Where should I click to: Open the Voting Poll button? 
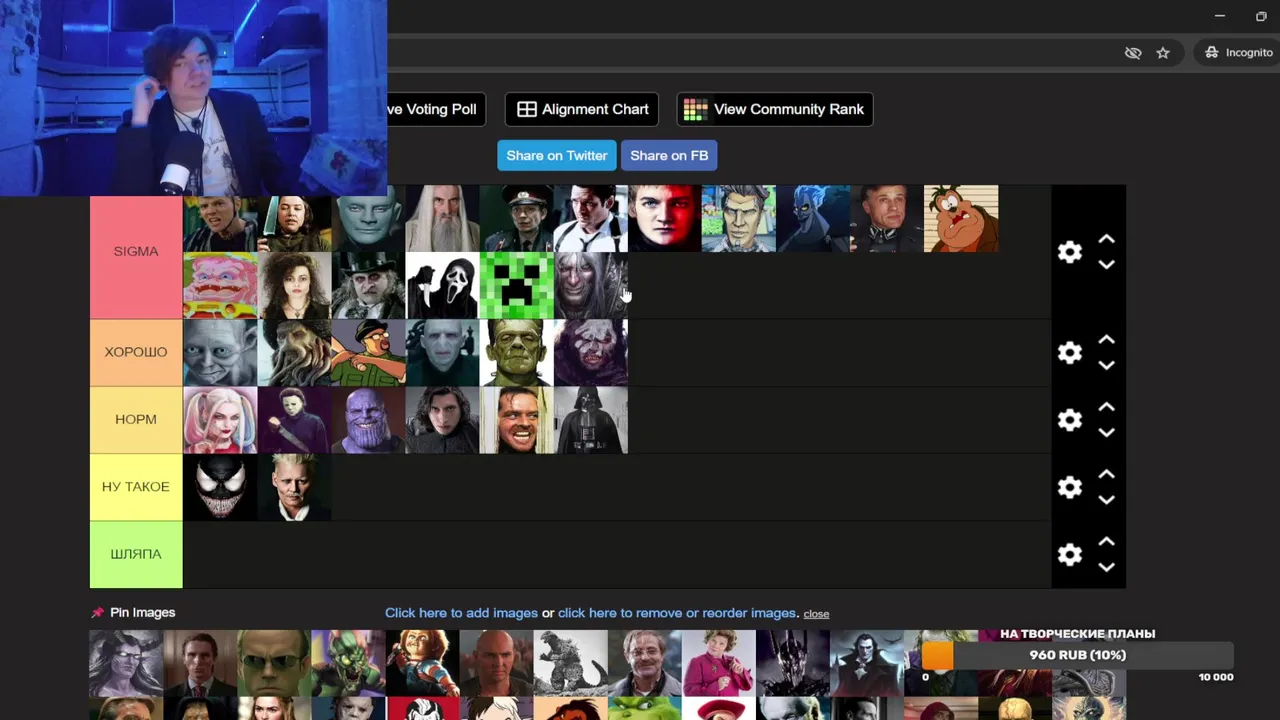point(436,109)
